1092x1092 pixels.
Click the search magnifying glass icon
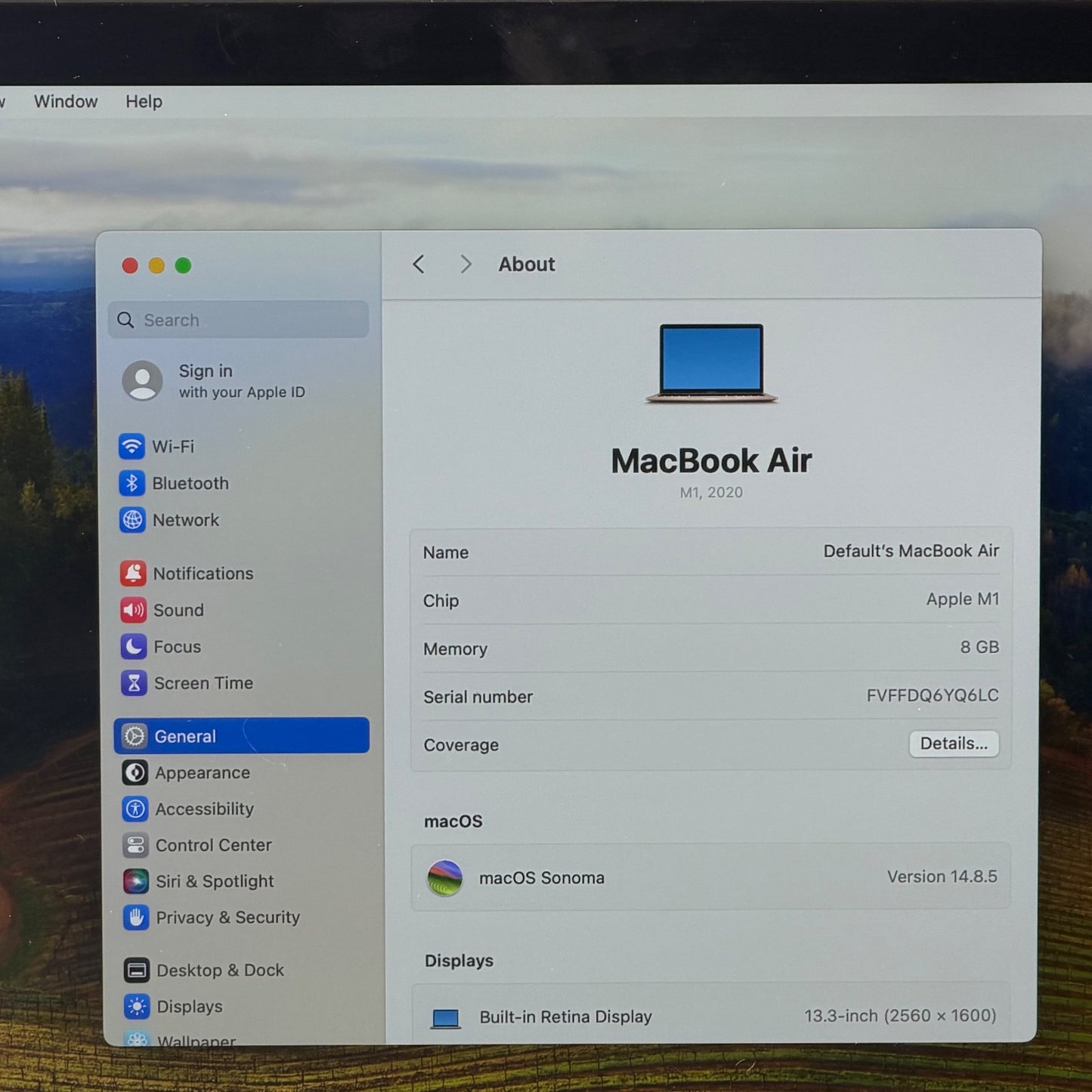click(x=125, y=320)
